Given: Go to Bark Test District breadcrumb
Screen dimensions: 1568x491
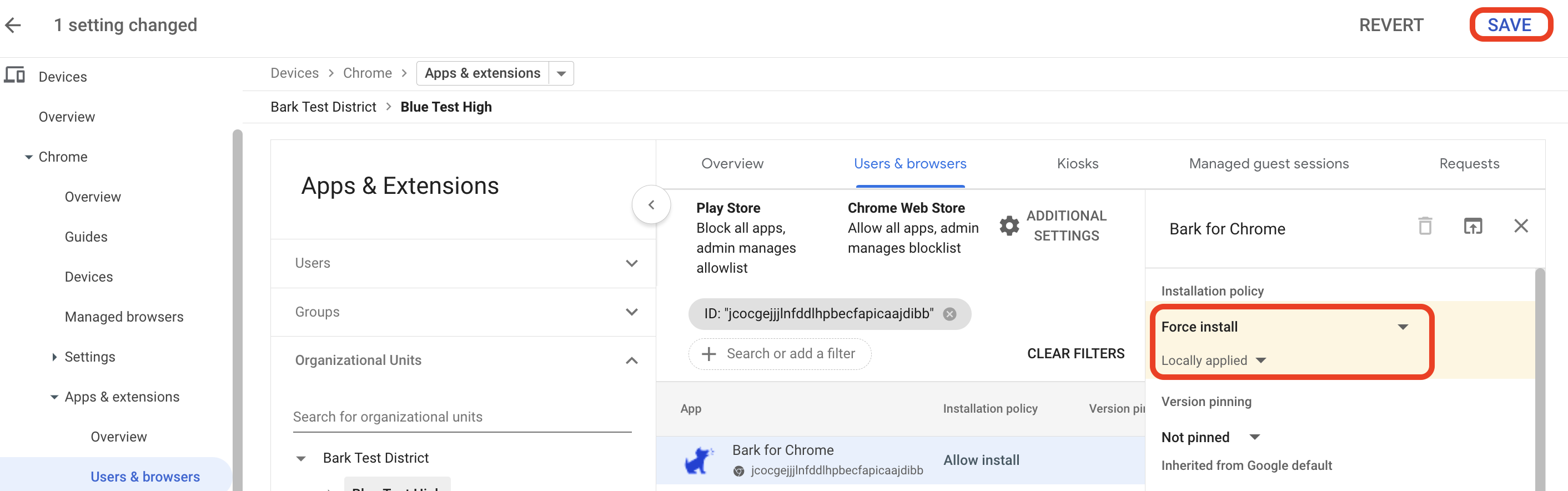Looking at the screenshot, I should click(323, 107).
